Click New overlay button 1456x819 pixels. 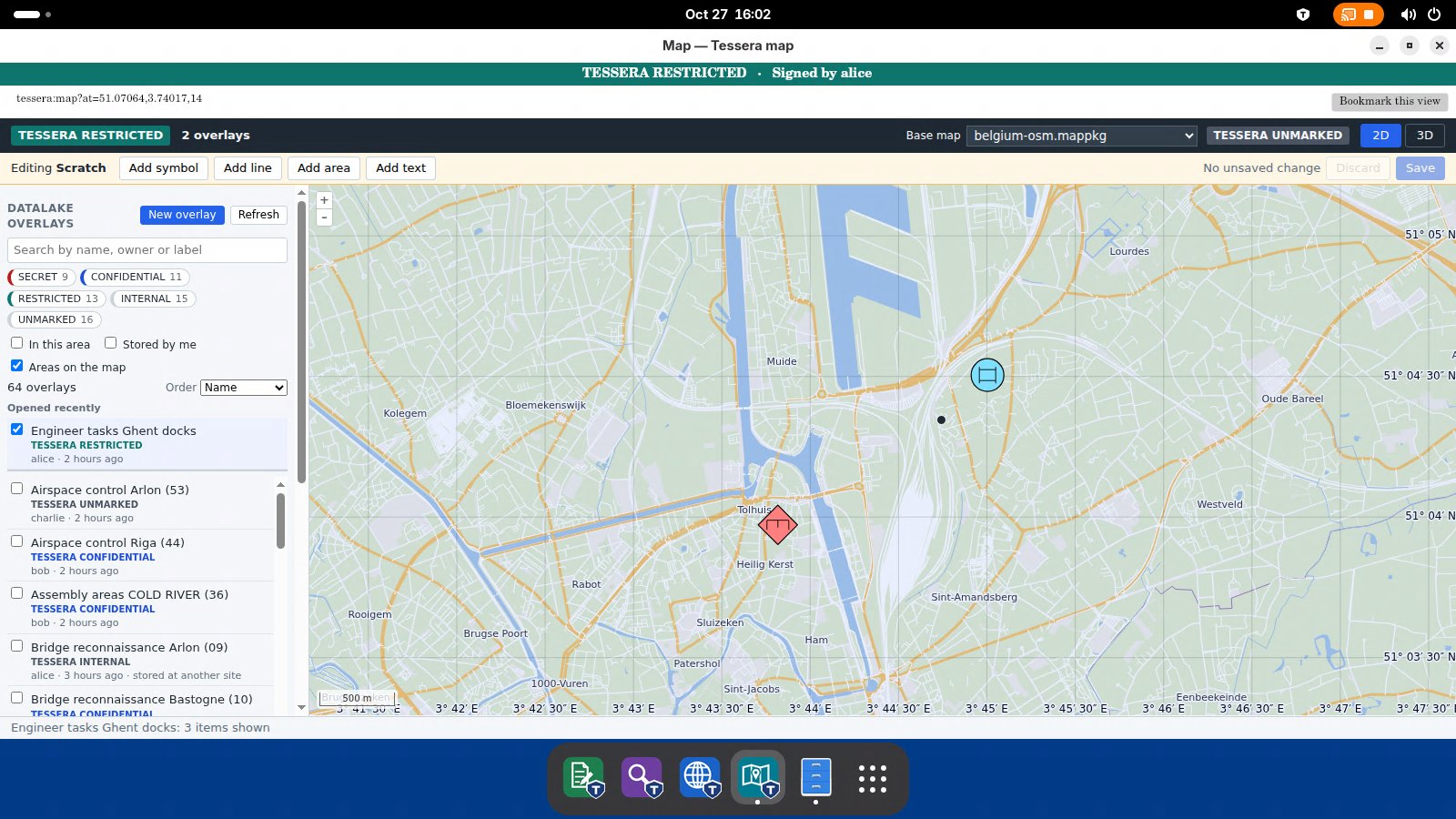(x=182, y=215)
